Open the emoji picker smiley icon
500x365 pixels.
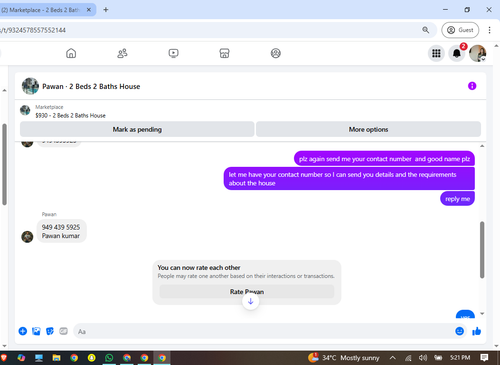coord(459,331)
